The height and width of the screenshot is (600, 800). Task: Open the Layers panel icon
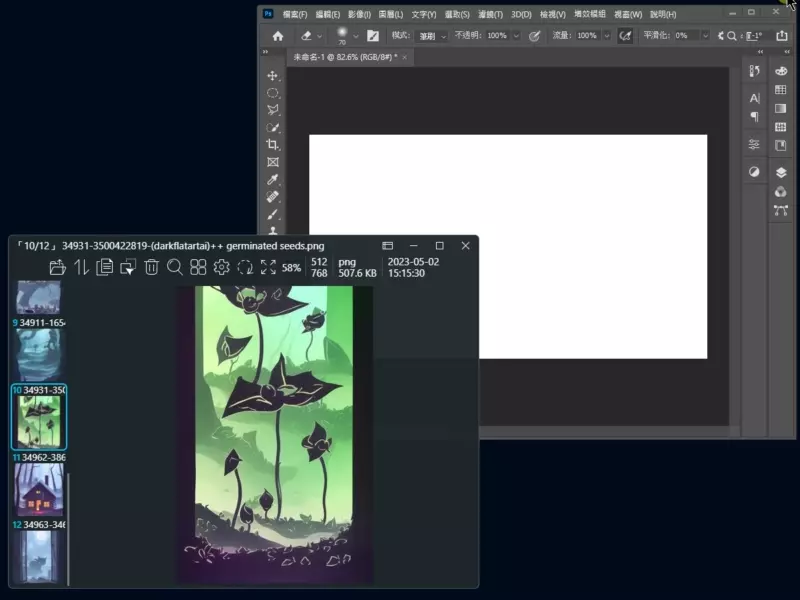(781, 172)
